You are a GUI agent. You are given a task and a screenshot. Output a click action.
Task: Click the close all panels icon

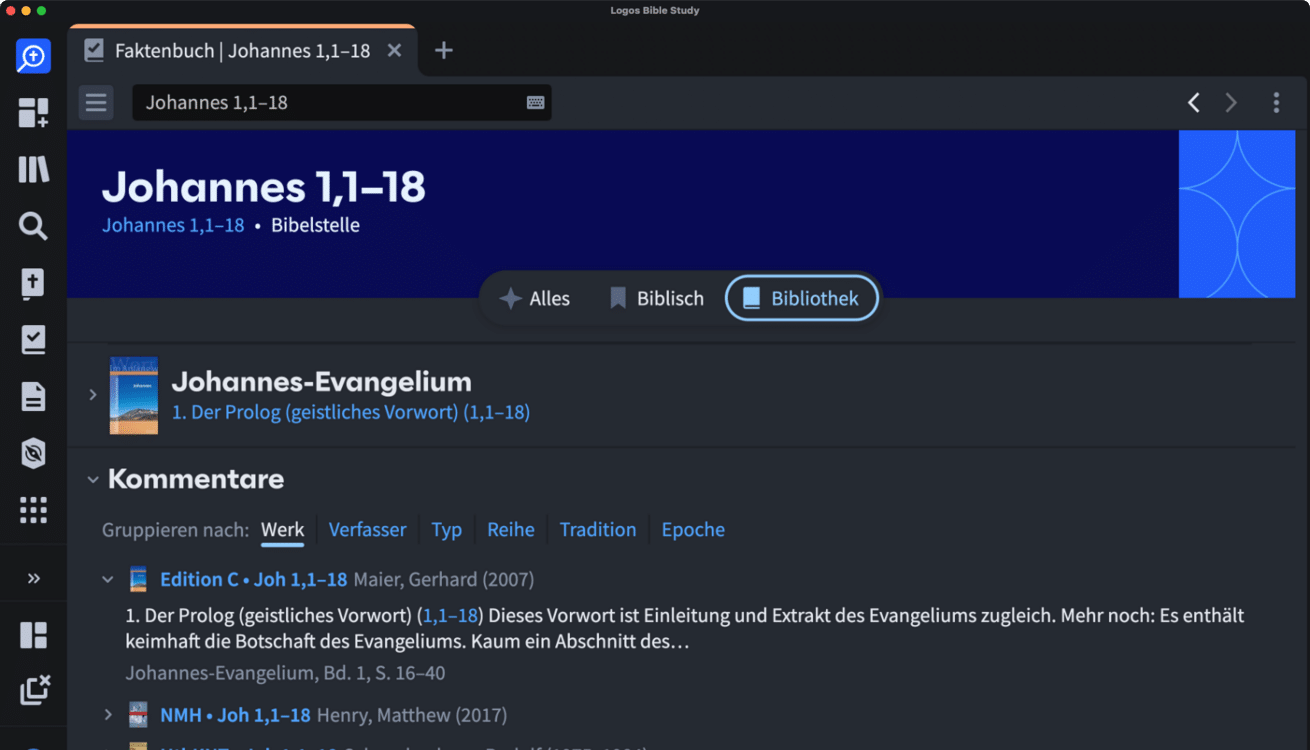point(34,690)
